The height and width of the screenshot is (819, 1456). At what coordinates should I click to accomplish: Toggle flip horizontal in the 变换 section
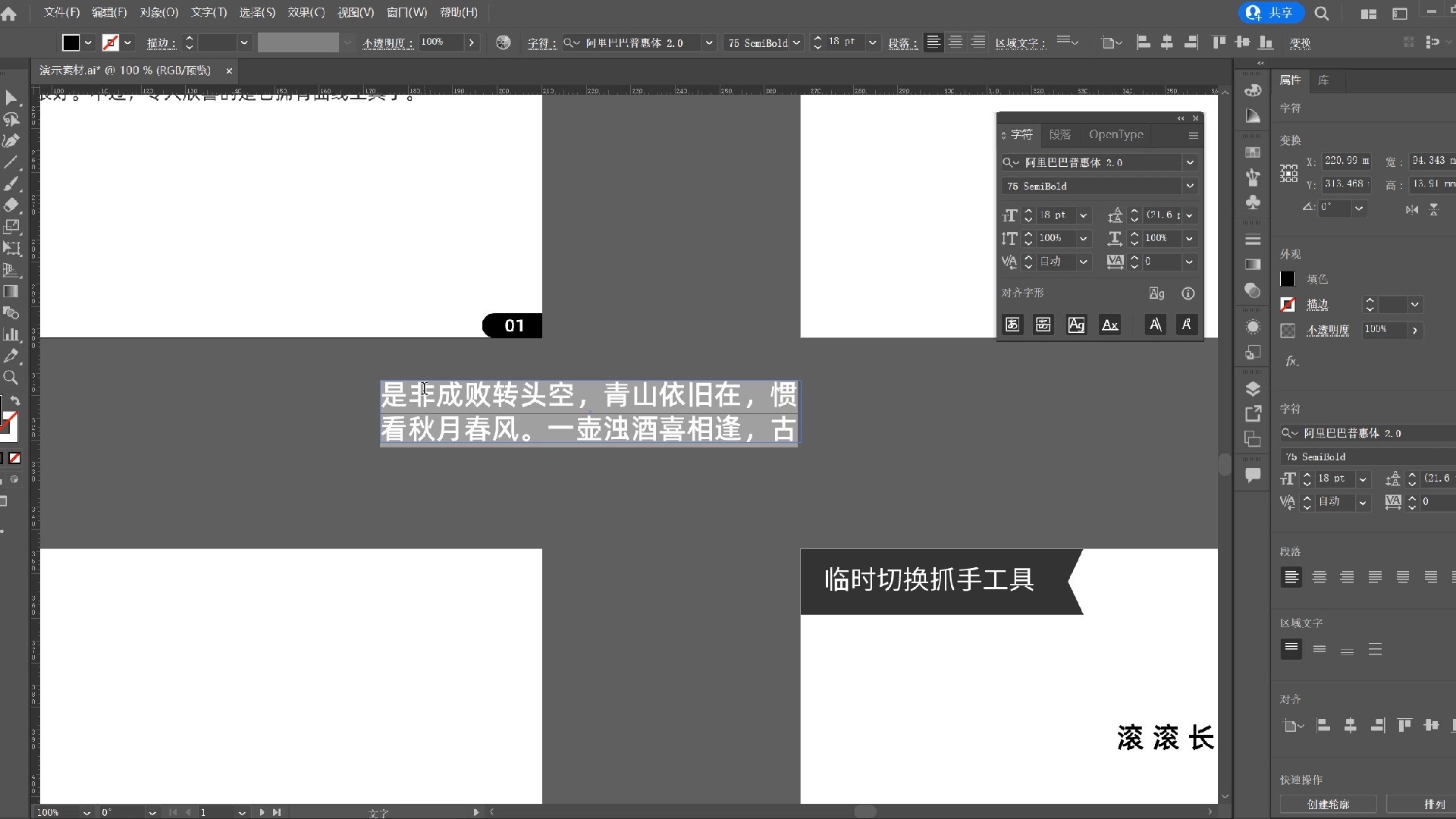[x=1410, y=210]
